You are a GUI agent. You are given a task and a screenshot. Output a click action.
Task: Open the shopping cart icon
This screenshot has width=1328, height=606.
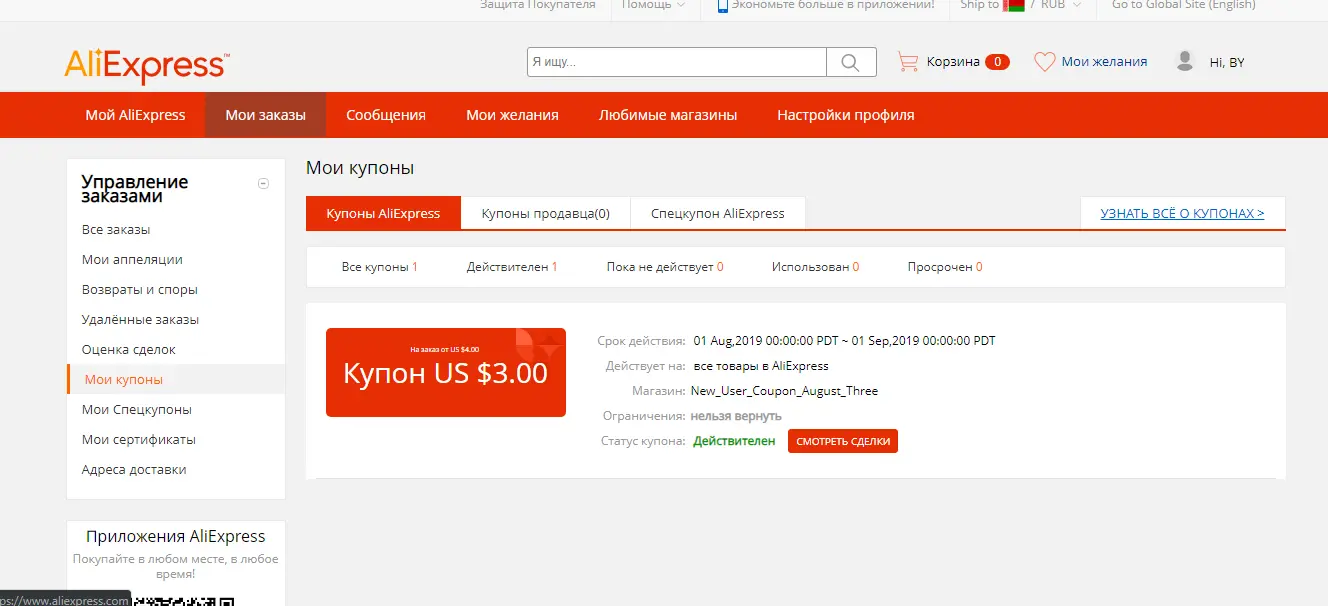(x=908, y=62)
